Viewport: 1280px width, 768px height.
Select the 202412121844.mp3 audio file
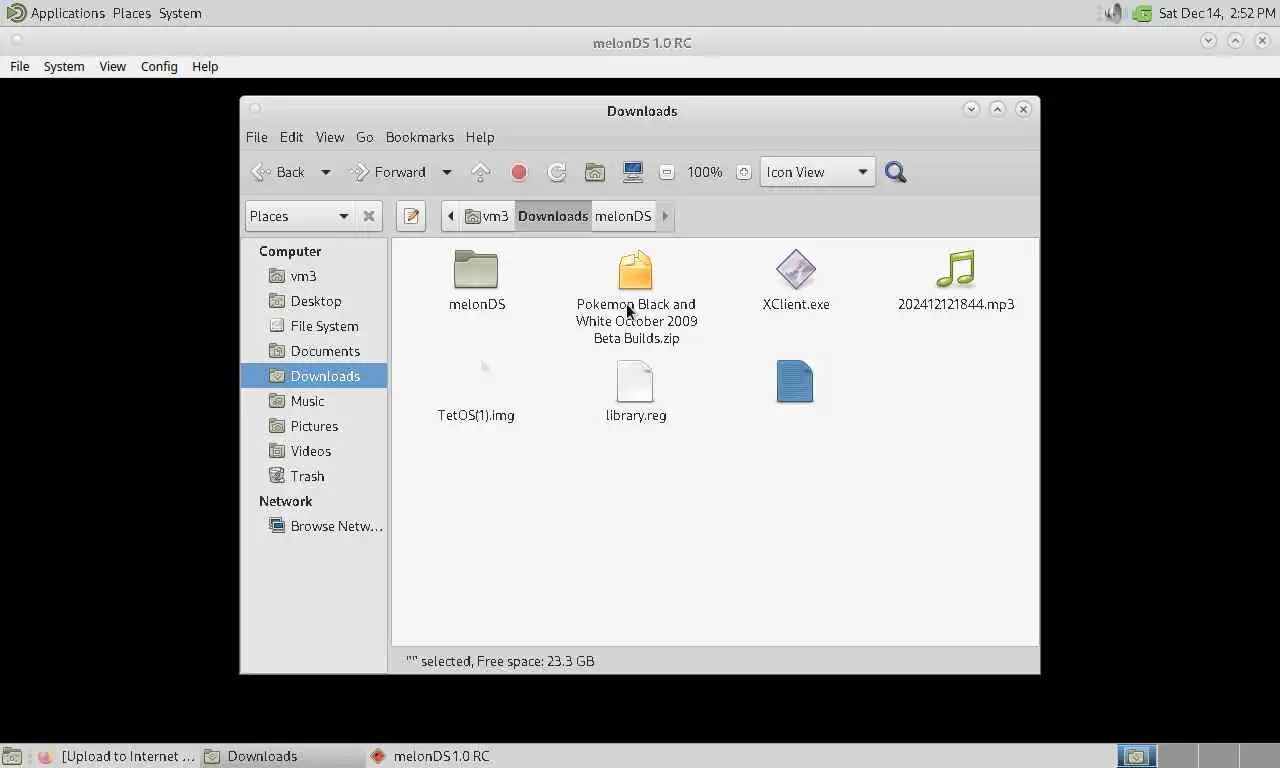[x=956, y=270]
